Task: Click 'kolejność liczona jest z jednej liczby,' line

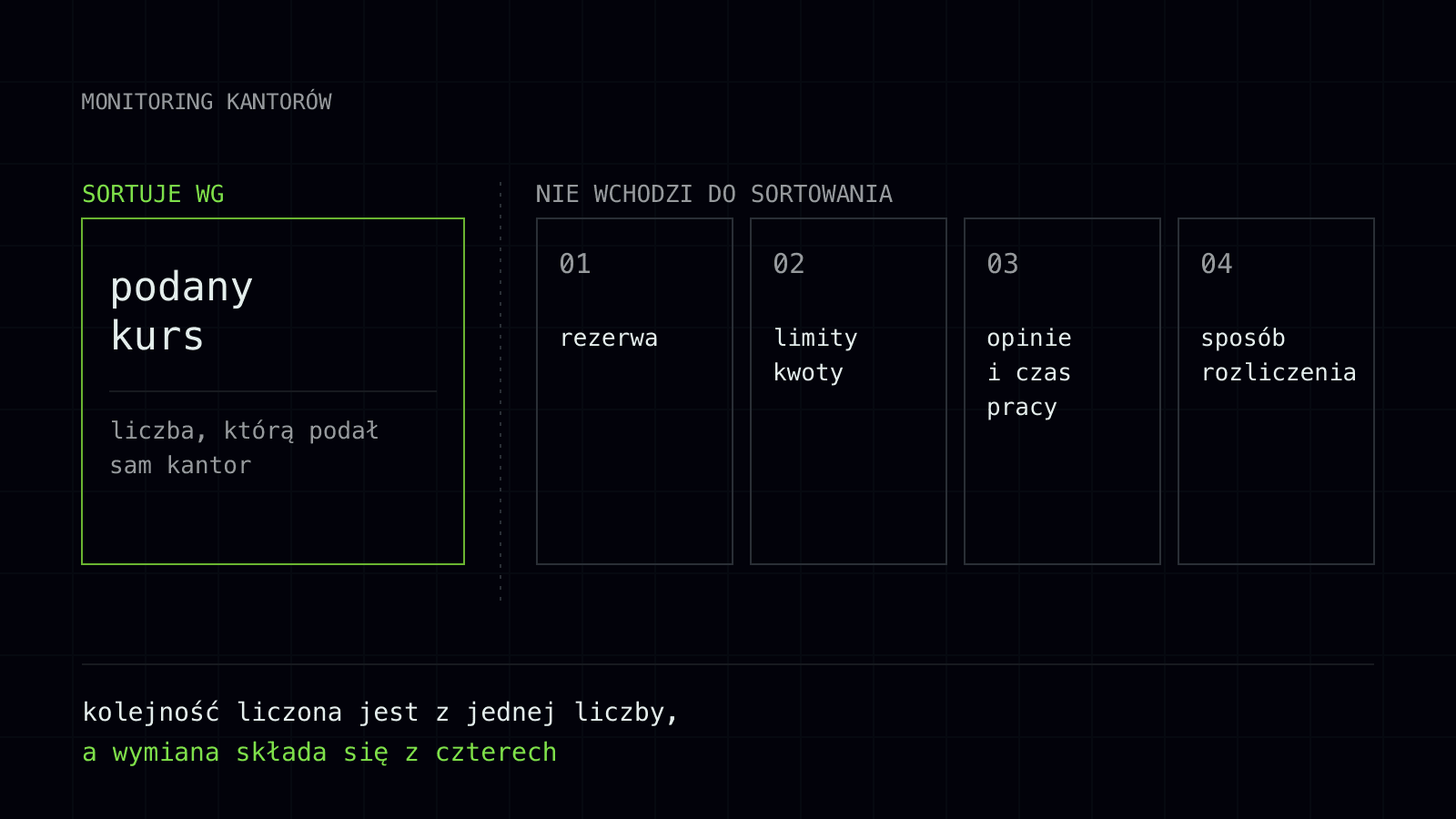Action: pos(380,712)
